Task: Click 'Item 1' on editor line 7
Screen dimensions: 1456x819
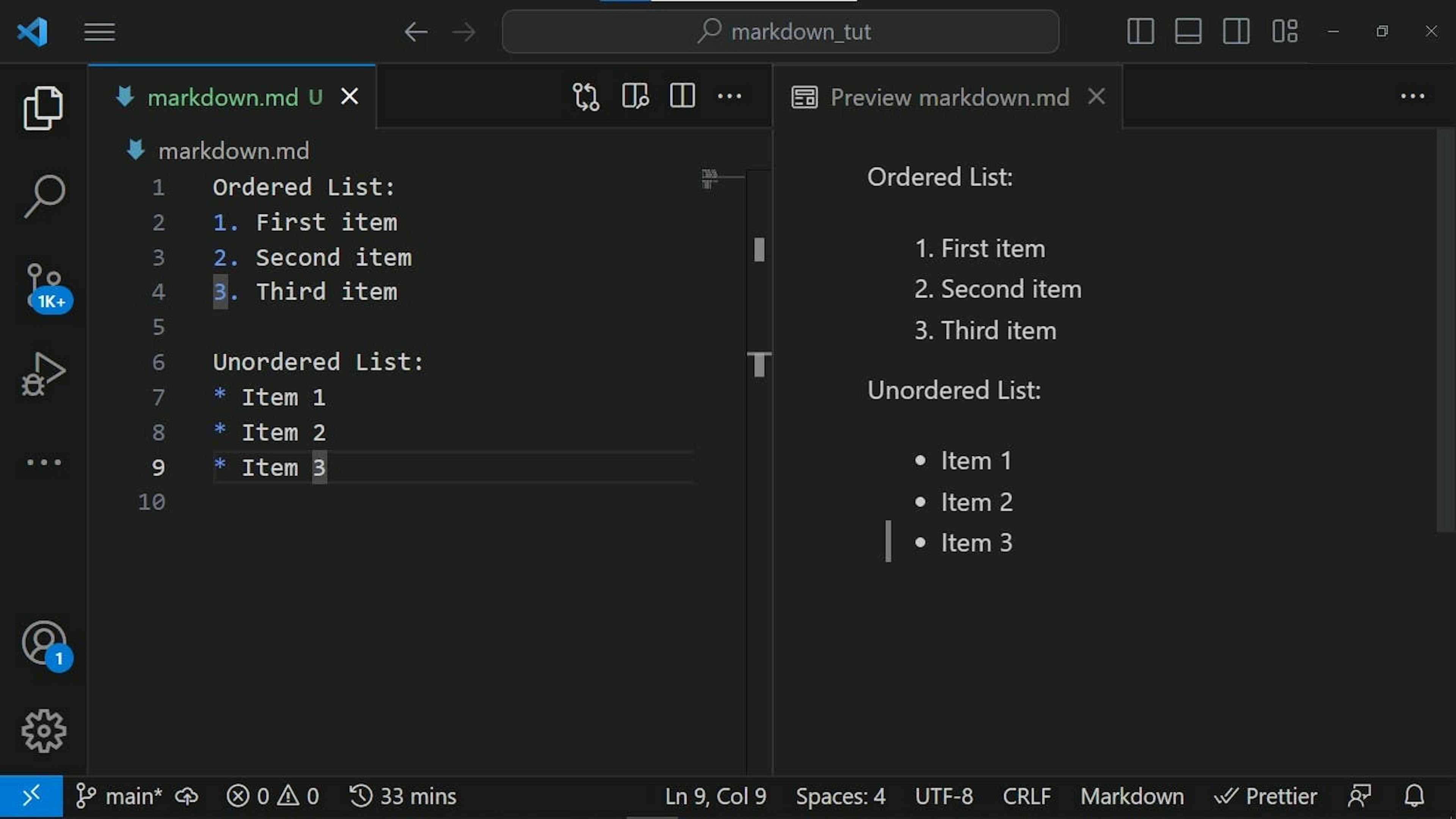Action: (284, 397)
